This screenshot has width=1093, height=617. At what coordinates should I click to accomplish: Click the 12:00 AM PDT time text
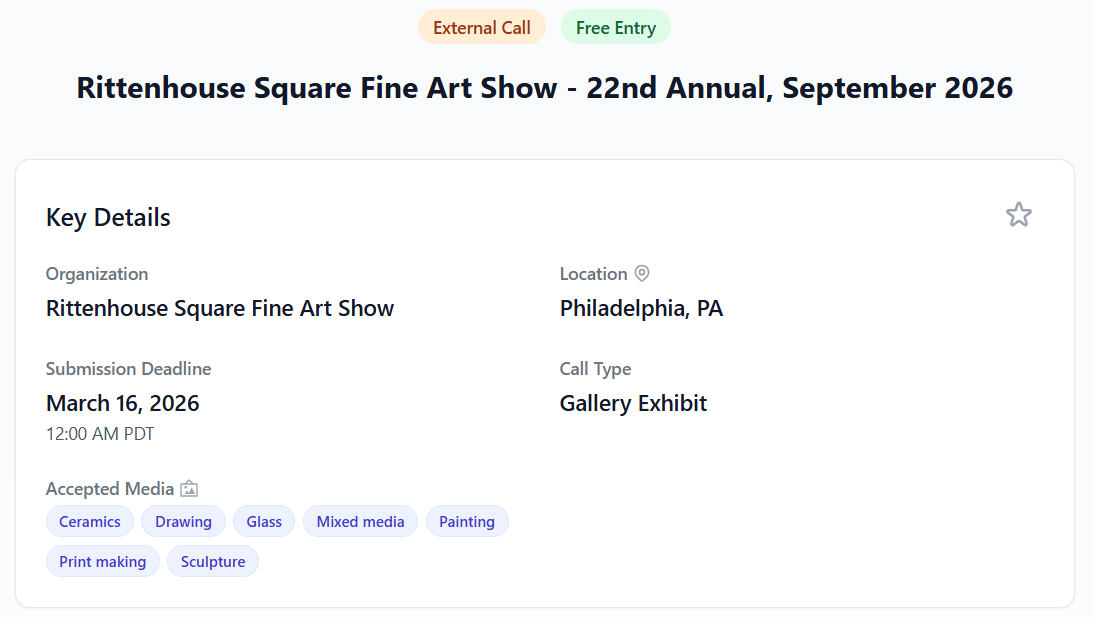coord(100,434)
